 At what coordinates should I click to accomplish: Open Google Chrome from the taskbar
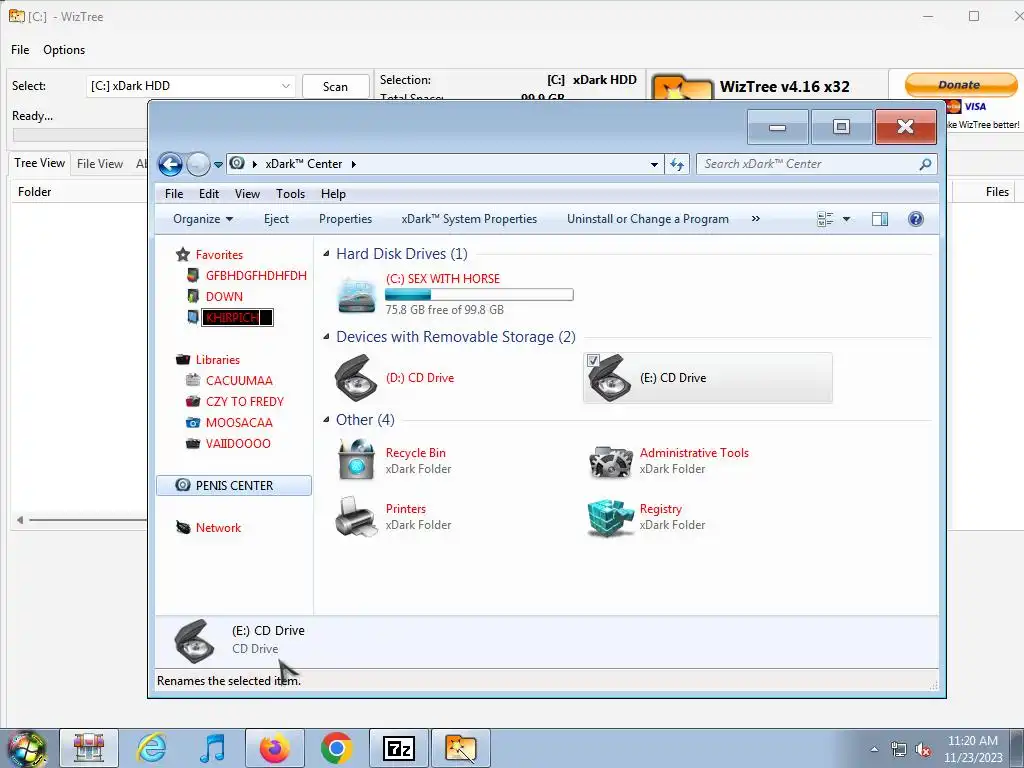click(x=336, y=748)
